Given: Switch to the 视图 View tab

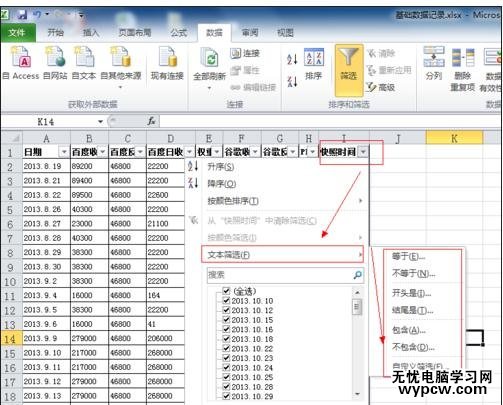Looking at the screenshot, I should (x=285, y=33).
